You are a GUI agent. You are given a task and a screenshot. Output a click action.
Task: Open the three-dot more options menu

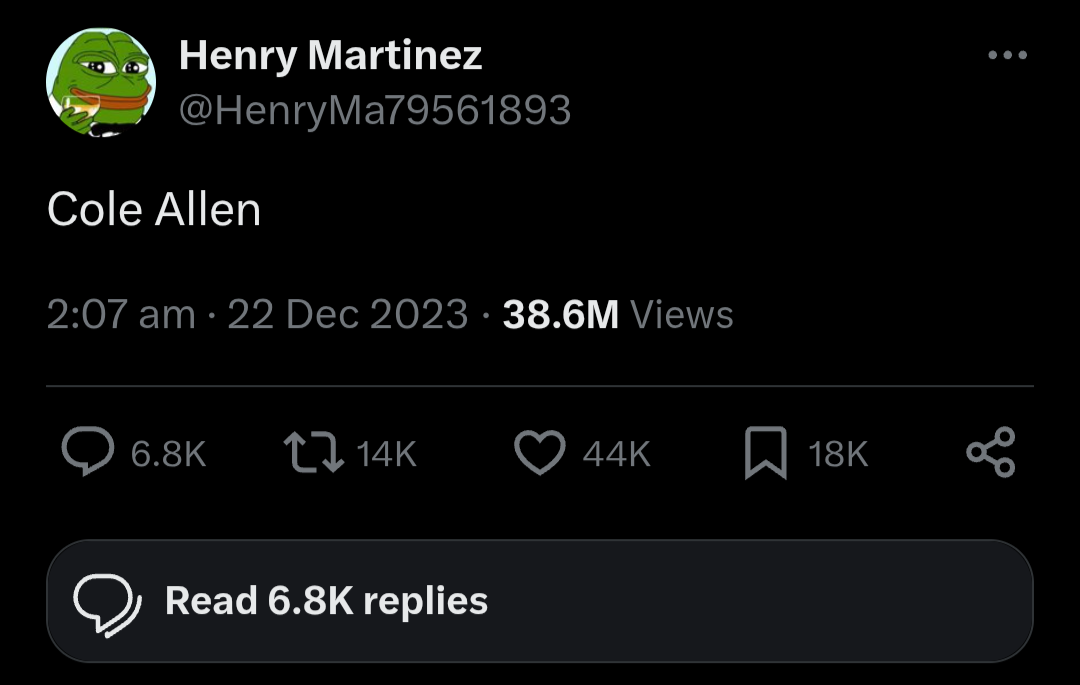tap(1007, 56)
